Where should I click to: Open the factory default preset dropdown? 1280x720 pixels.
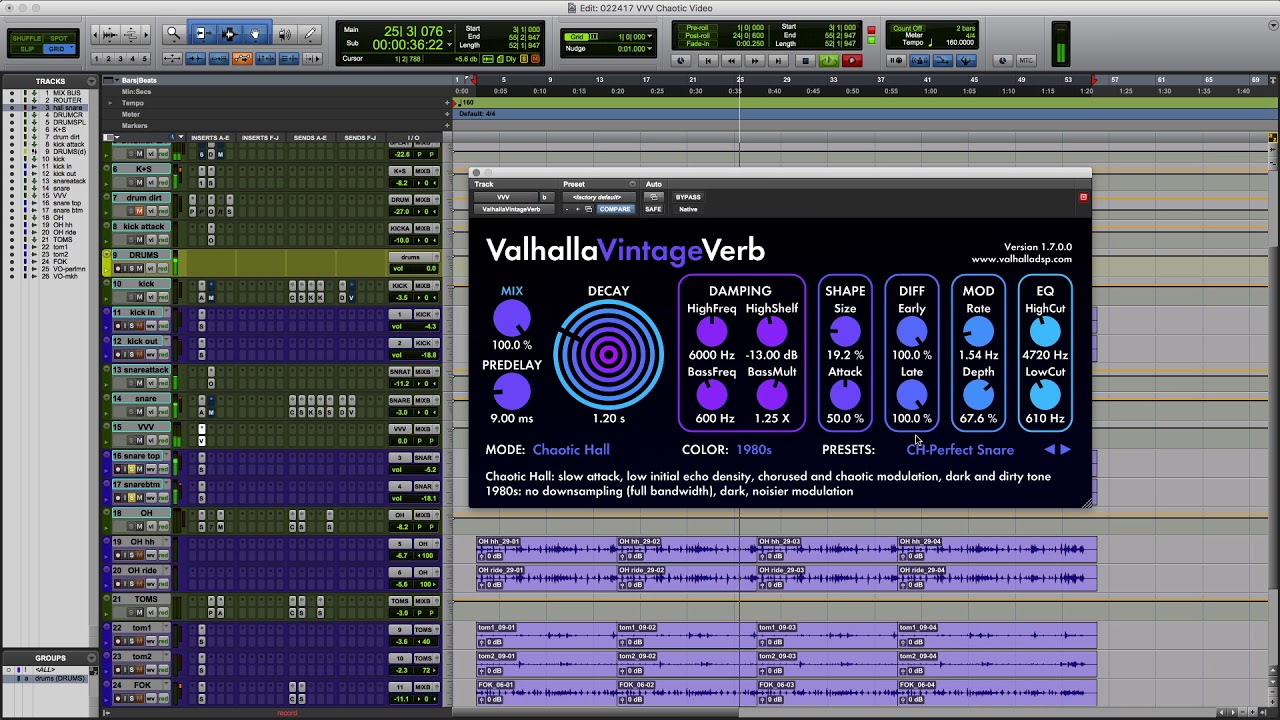597,197
